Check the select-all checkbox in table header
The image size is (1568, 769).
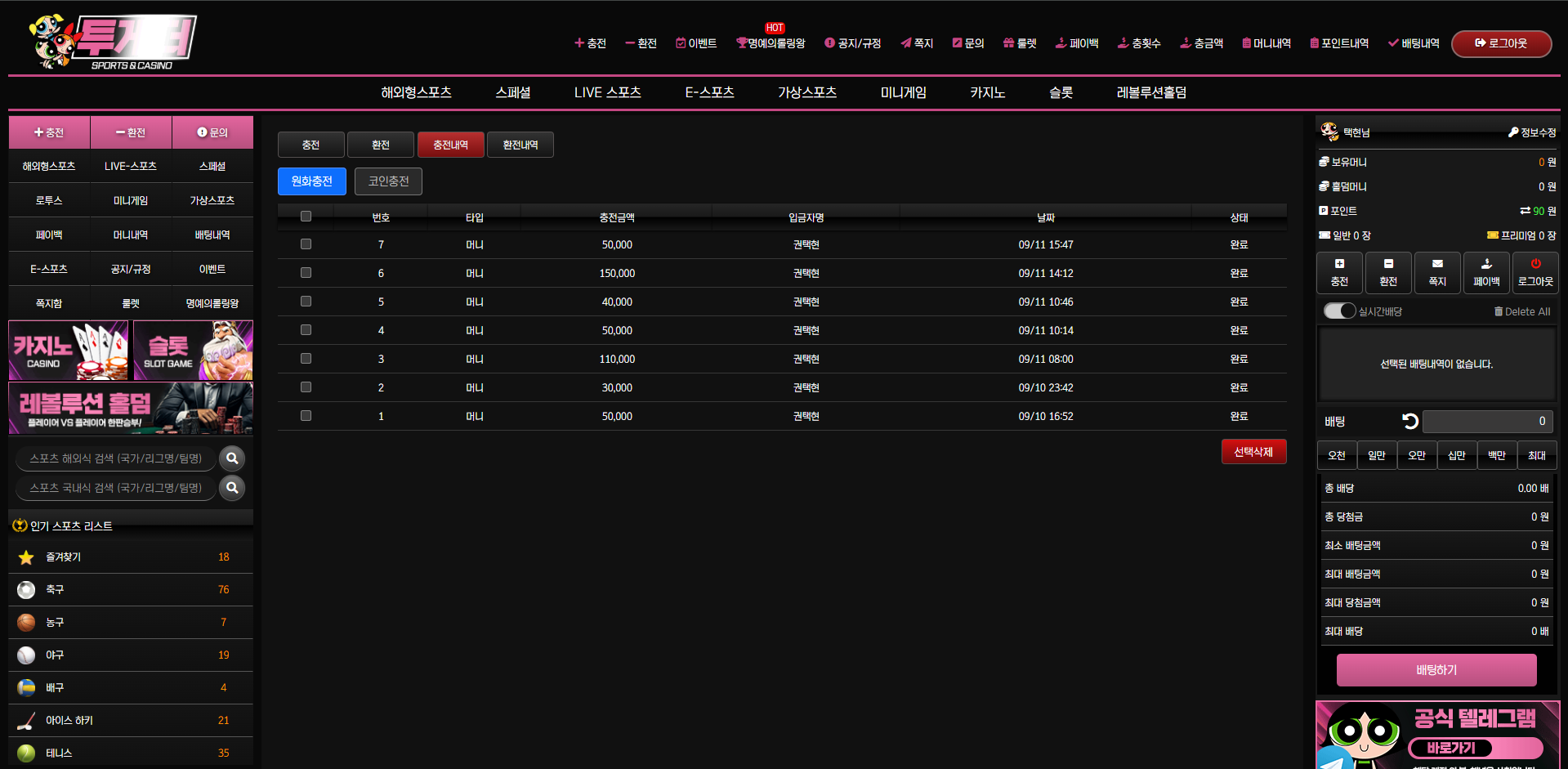point(306,217)
